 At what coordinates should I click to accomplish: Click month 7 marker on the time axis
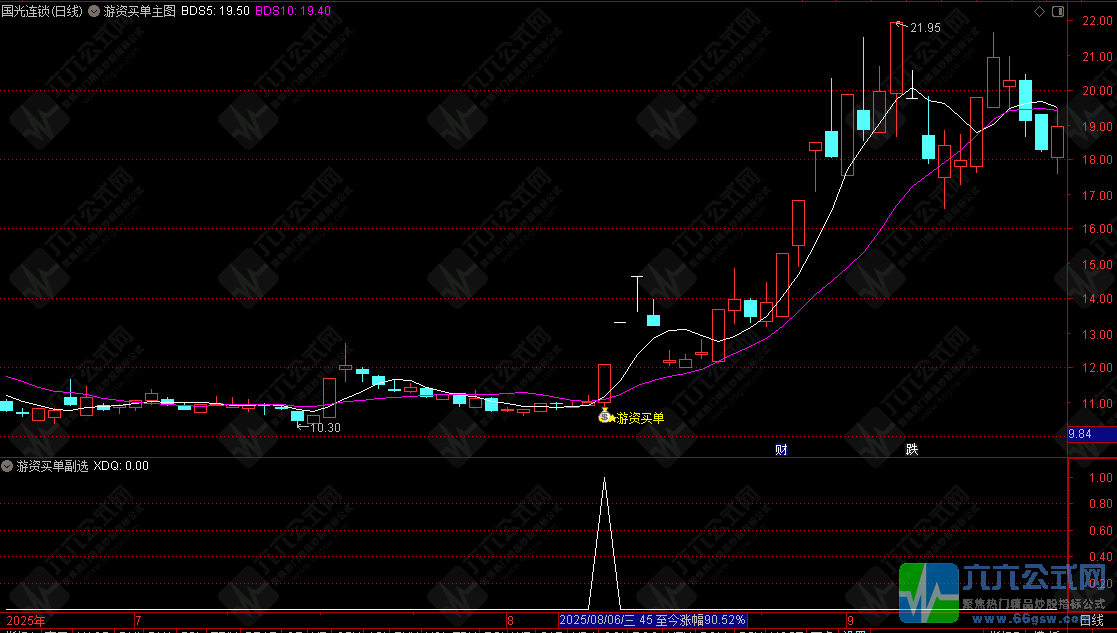tap(138, 621)
